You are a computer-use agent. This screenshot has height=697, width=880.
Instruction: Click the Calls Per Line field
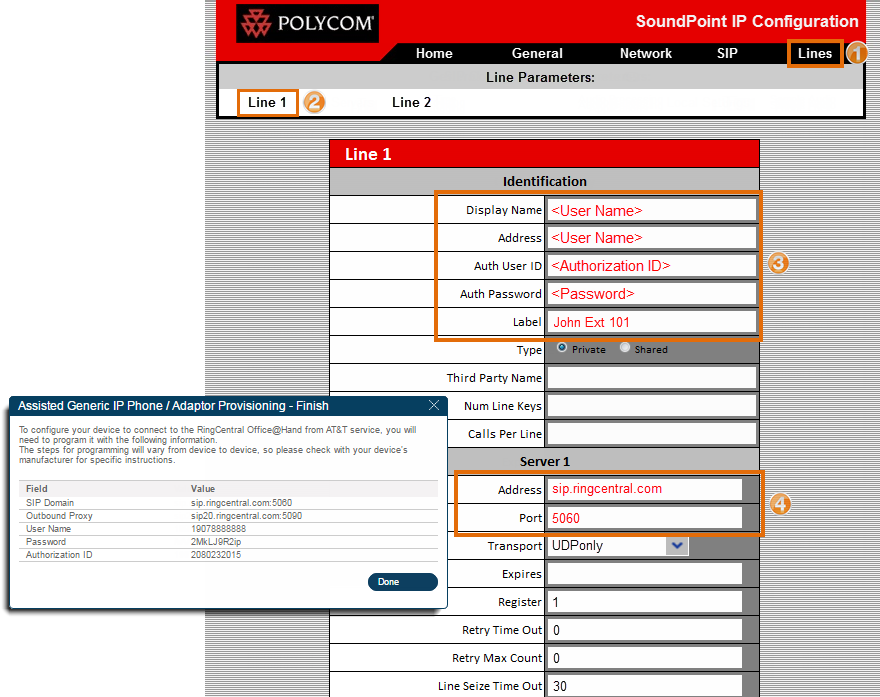tap(652, 434)
